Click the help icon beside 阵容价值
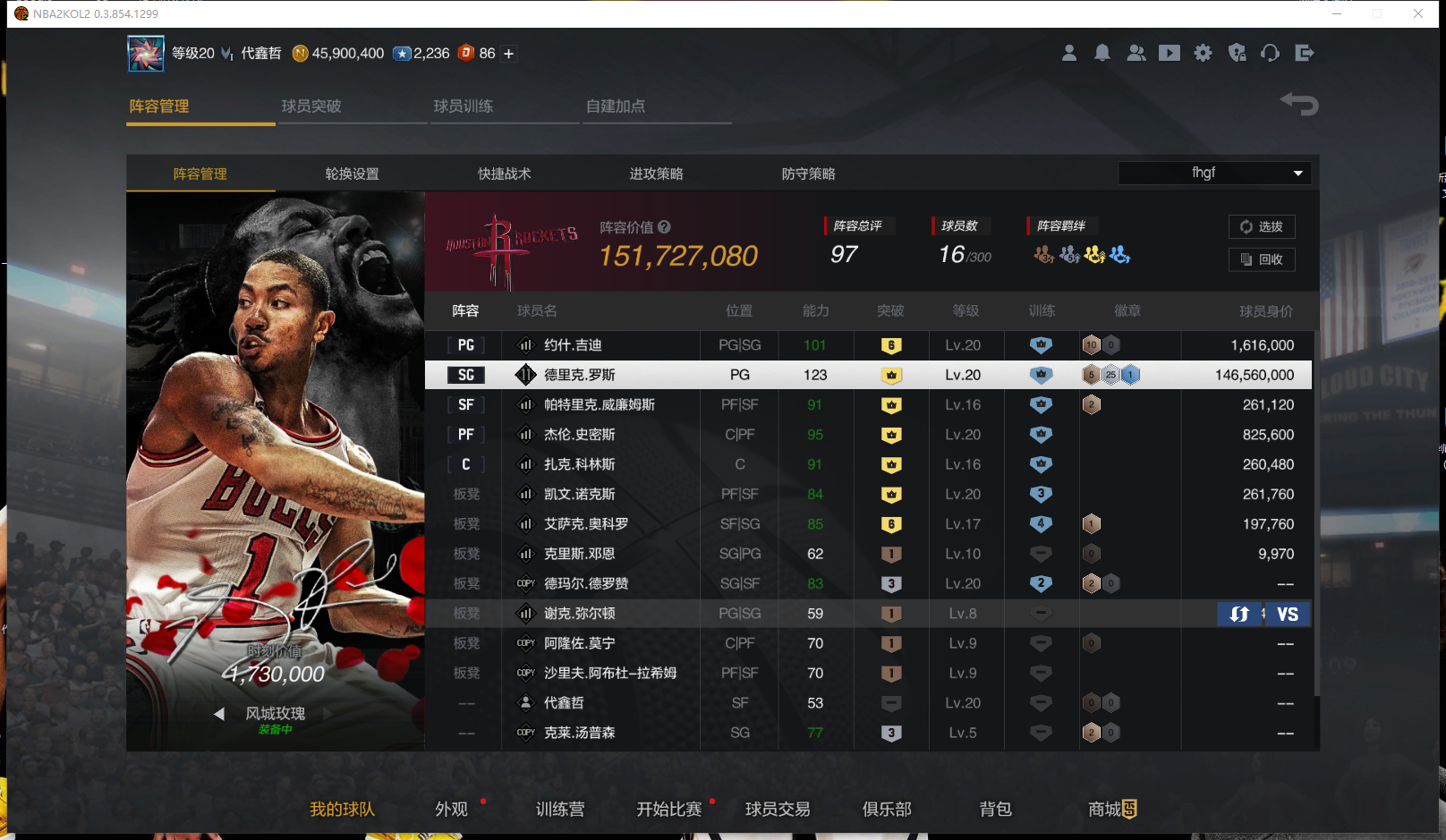This screenshot has width=1446, height=840. [x=664, y=227]
